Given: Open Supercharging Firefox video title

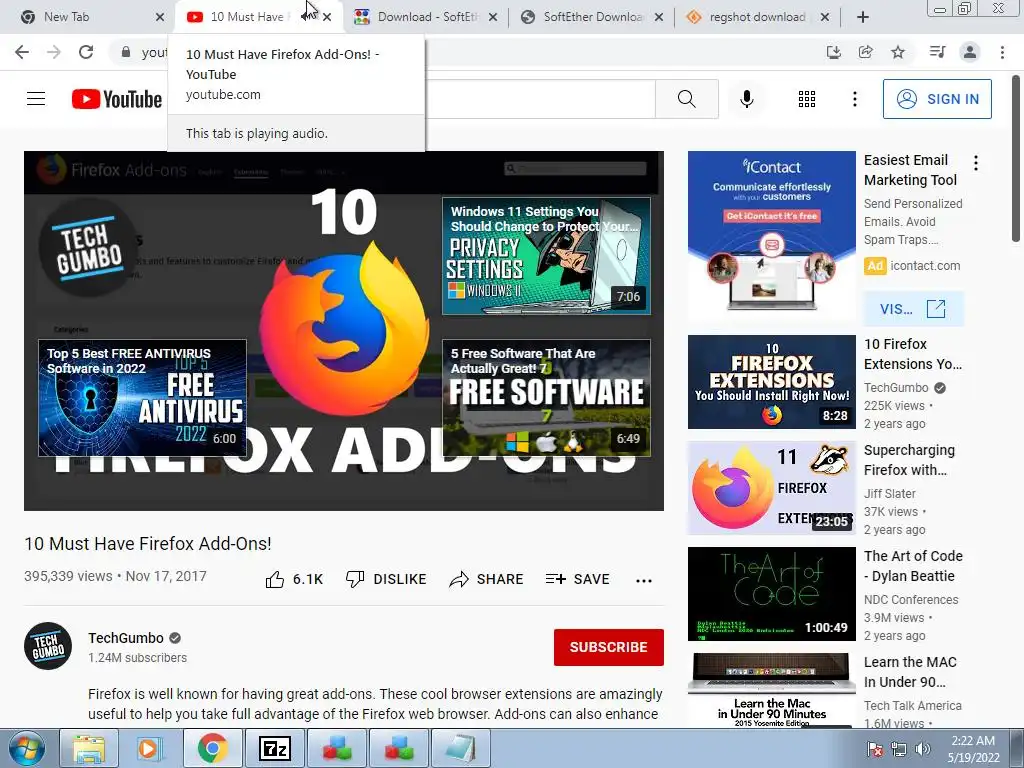Looking at the screenshot, I should point(909,460).
